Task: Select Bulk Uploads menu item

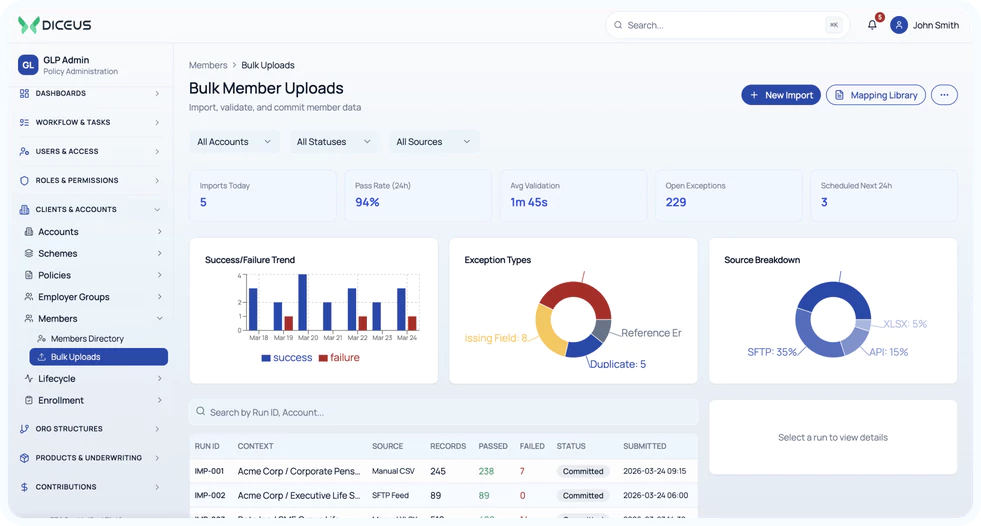Action: coord(99,357)
